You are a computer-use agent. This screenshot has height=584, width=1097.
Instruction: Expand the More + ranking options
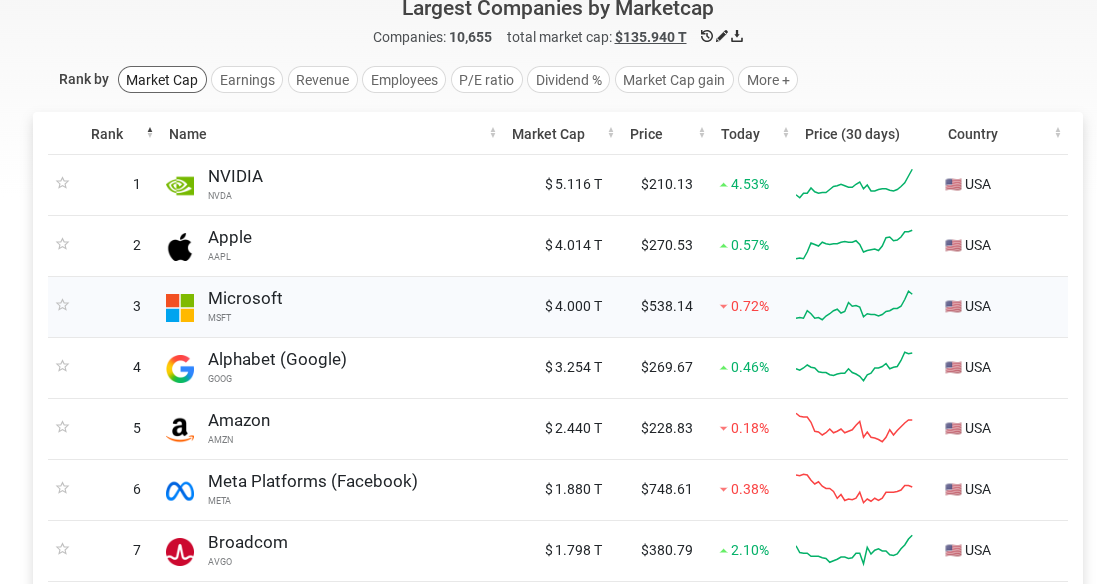(x=768, y=80)
